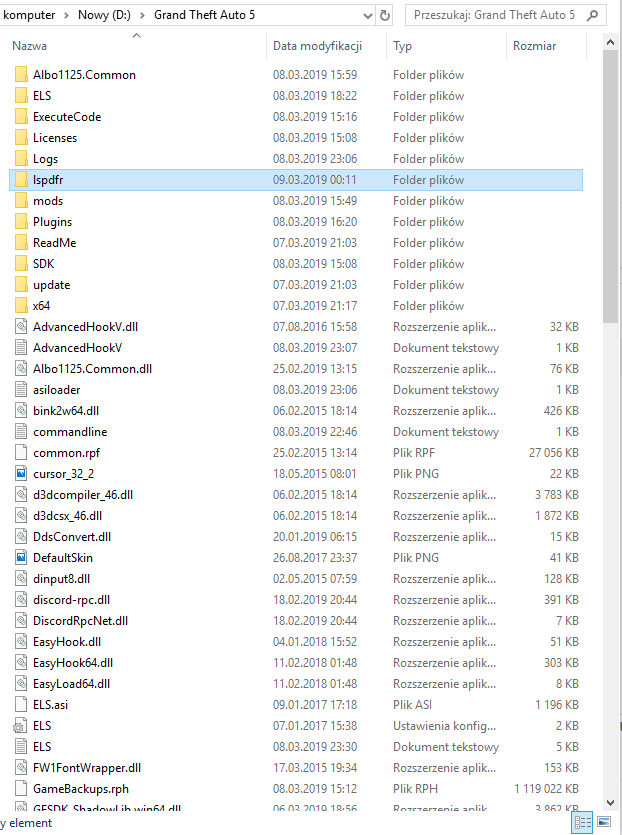622x835 pixels.
Task: Select the ELS folder icon
Action: (21, 96)
